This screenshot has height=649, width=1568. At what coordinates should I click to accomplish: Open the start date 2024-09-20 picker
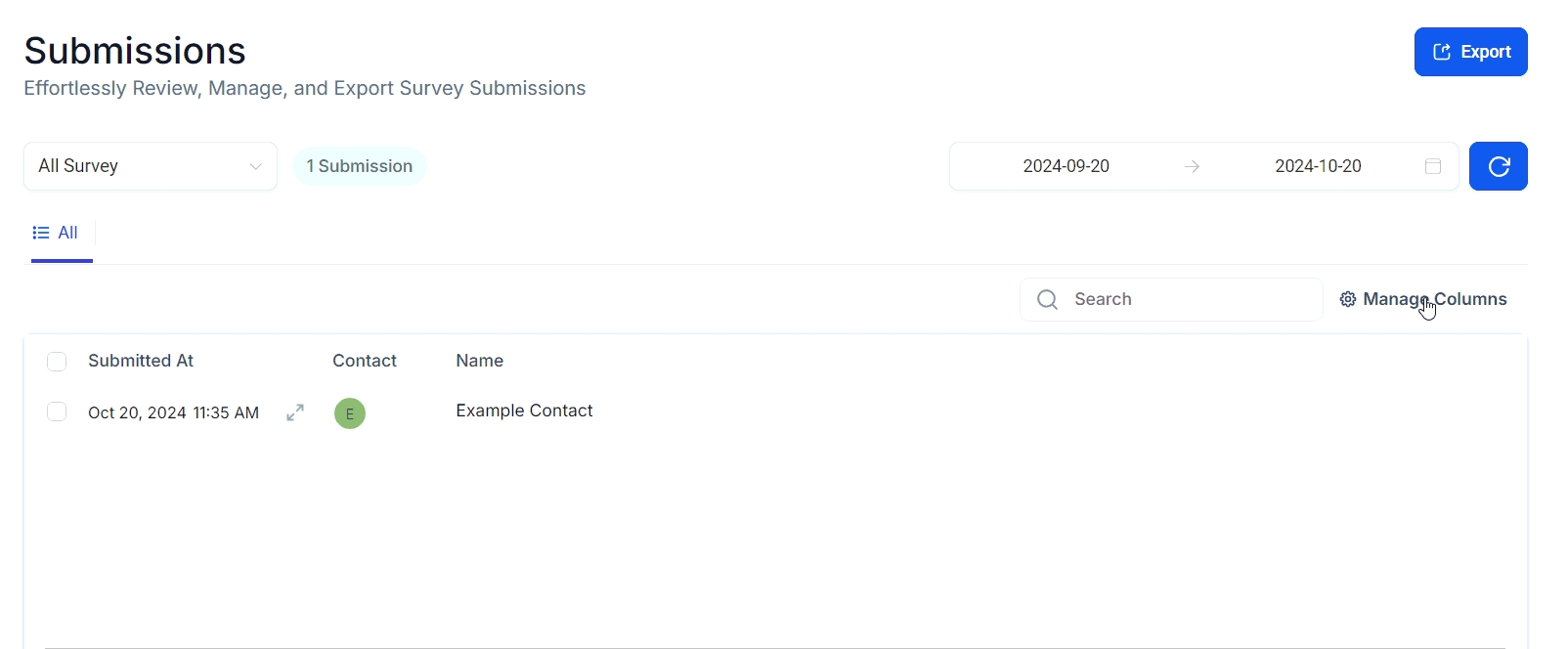[1066, 166]
